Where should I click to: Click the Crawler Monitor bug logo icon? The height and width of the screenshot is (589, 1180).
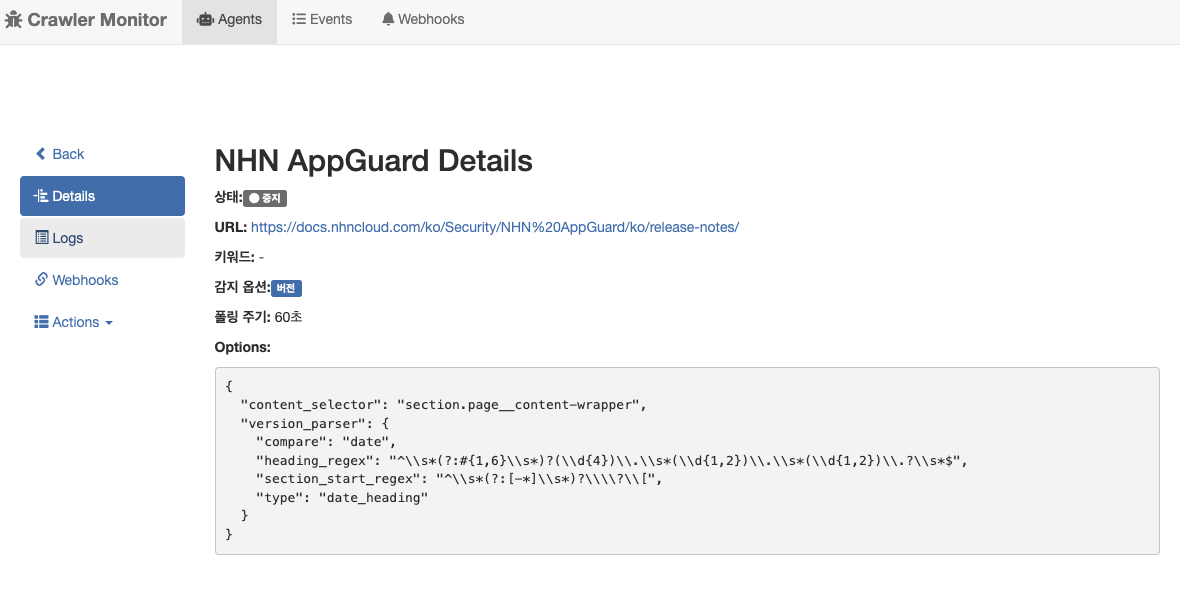coord(13,20)
